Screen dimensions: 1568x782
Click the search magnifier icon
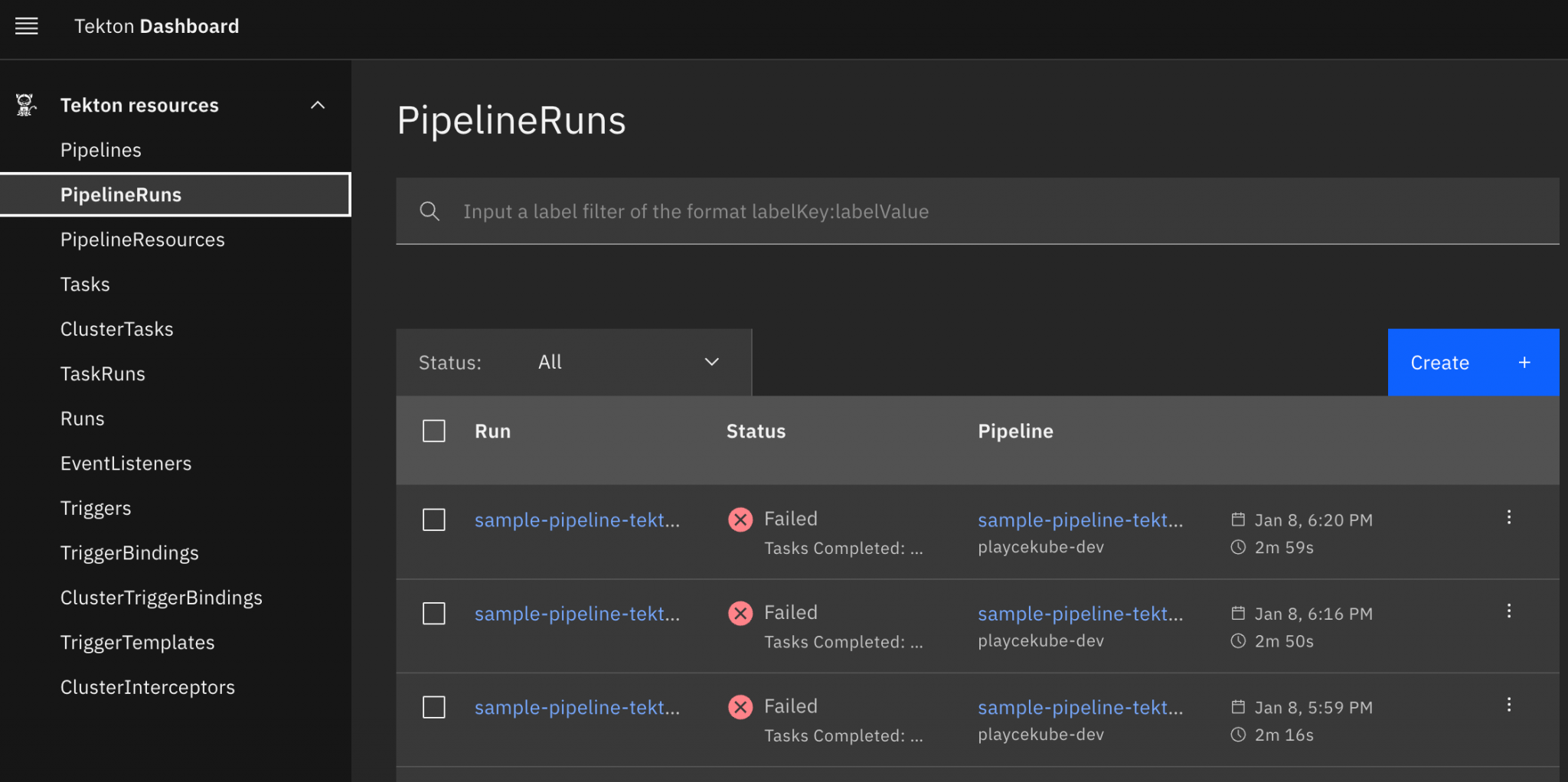coord(430,211)
